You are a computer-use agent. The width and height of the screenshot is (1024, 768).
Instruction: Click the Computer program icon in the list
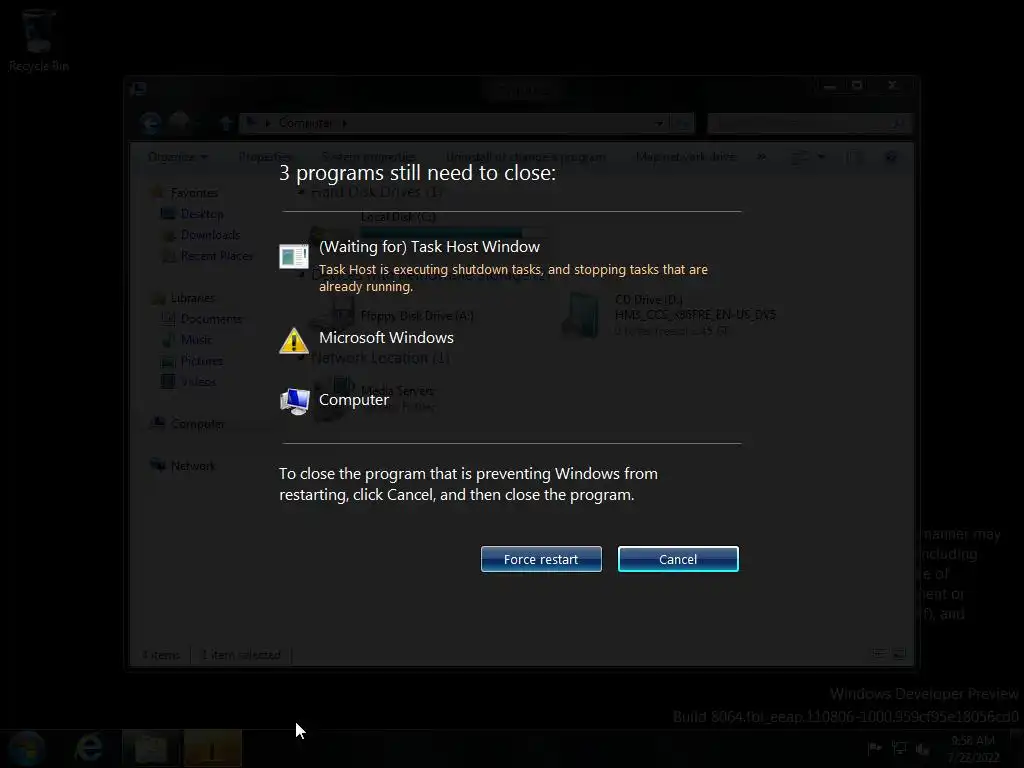294,400
